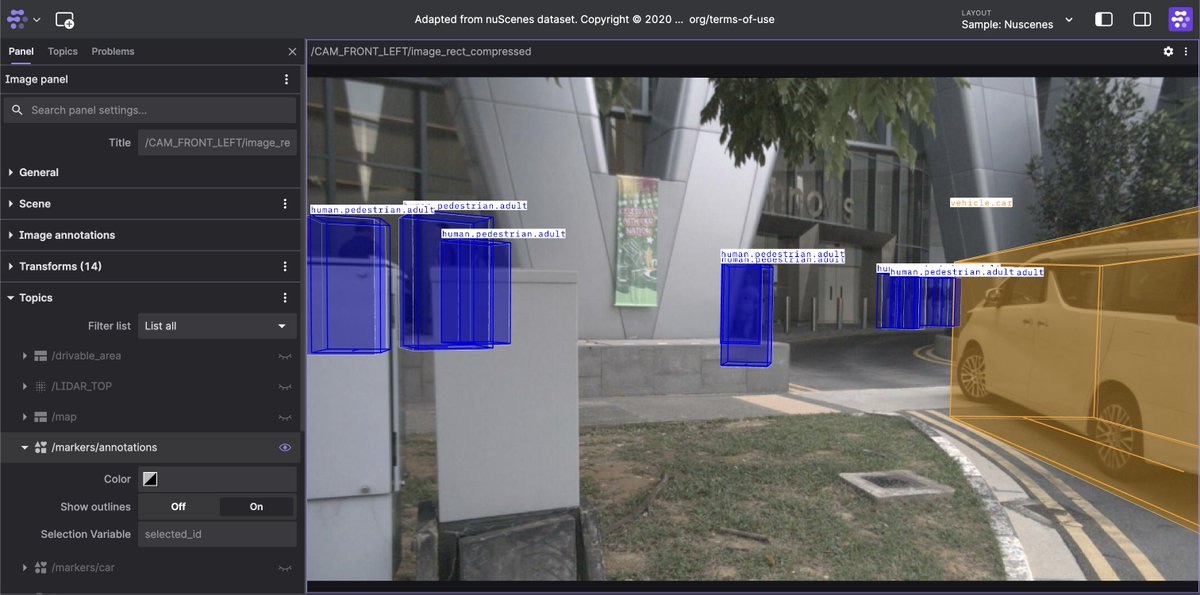Switch to the Topics tab
1200x595 pixels.
pyautogui.click(x=62, y=51)
